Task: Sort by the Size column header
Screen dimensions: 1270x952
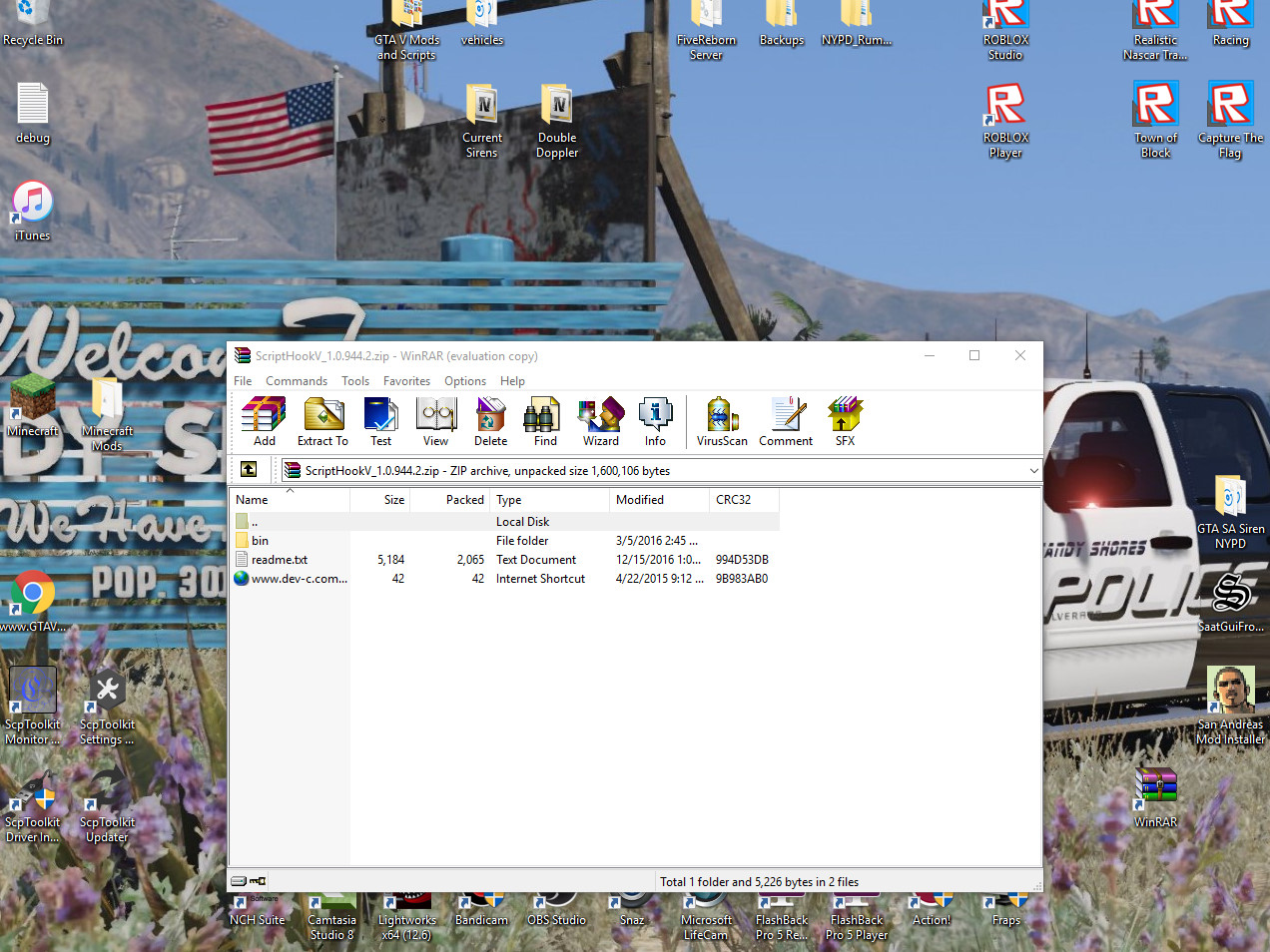Action: coord(380,500)
